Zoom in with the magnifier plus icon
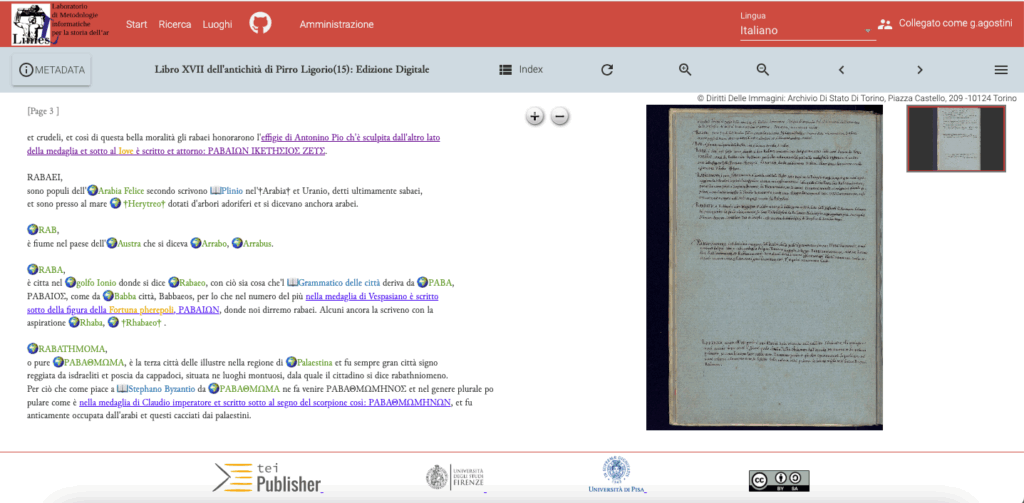The image size is (1024, 503). [685, 70]
